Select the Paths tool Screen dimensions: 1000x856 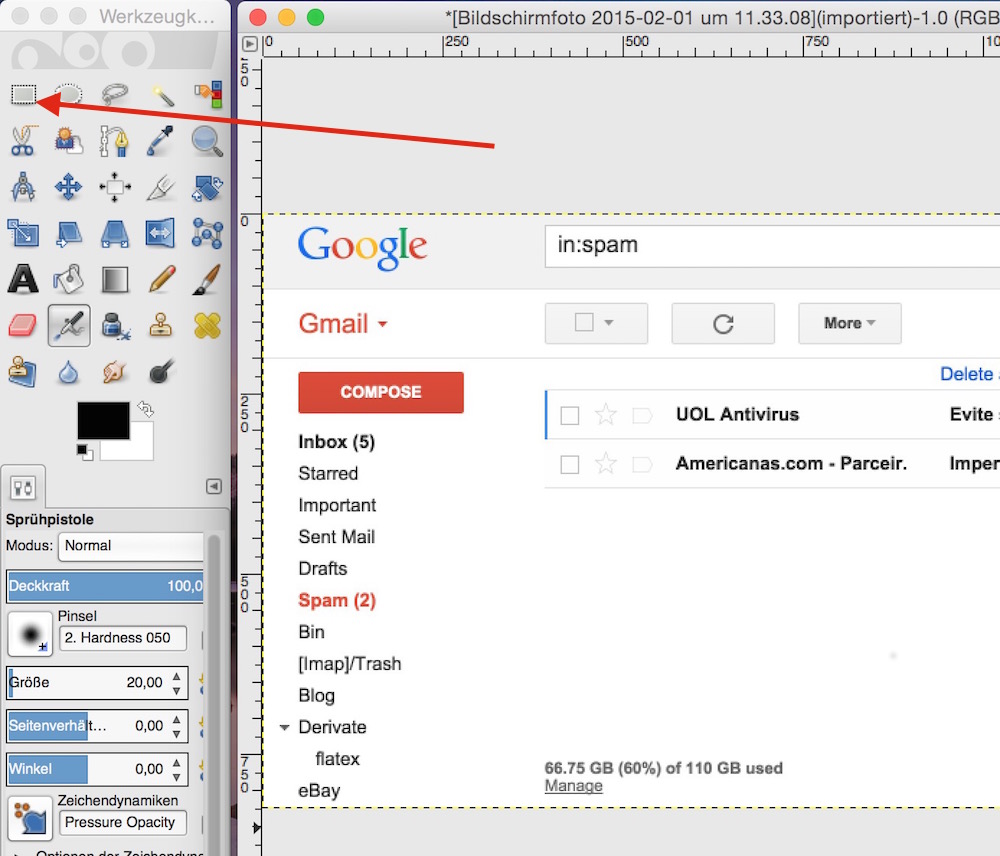115,141
